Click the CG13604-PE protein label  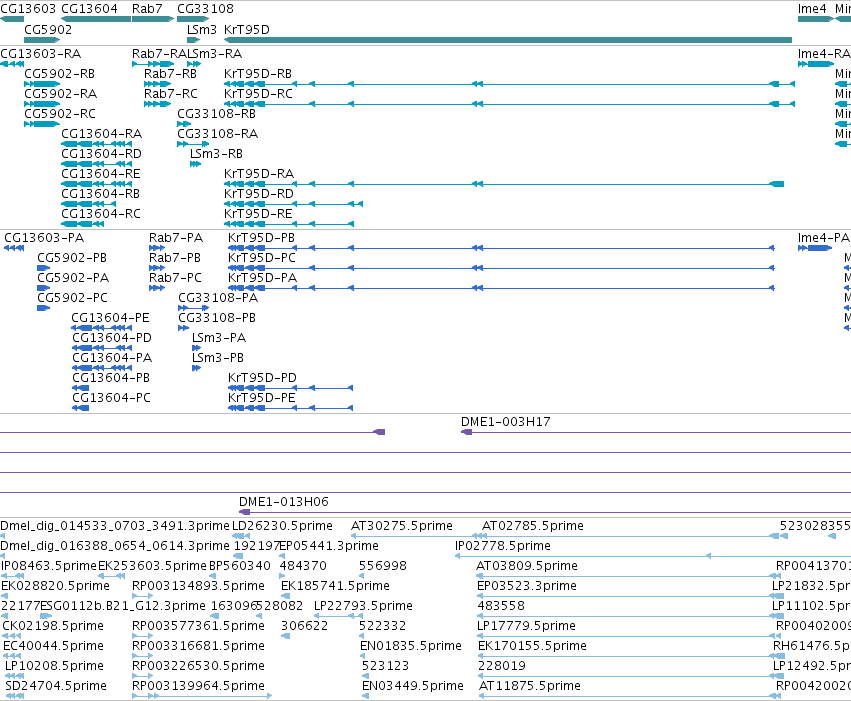coord(111,318)
